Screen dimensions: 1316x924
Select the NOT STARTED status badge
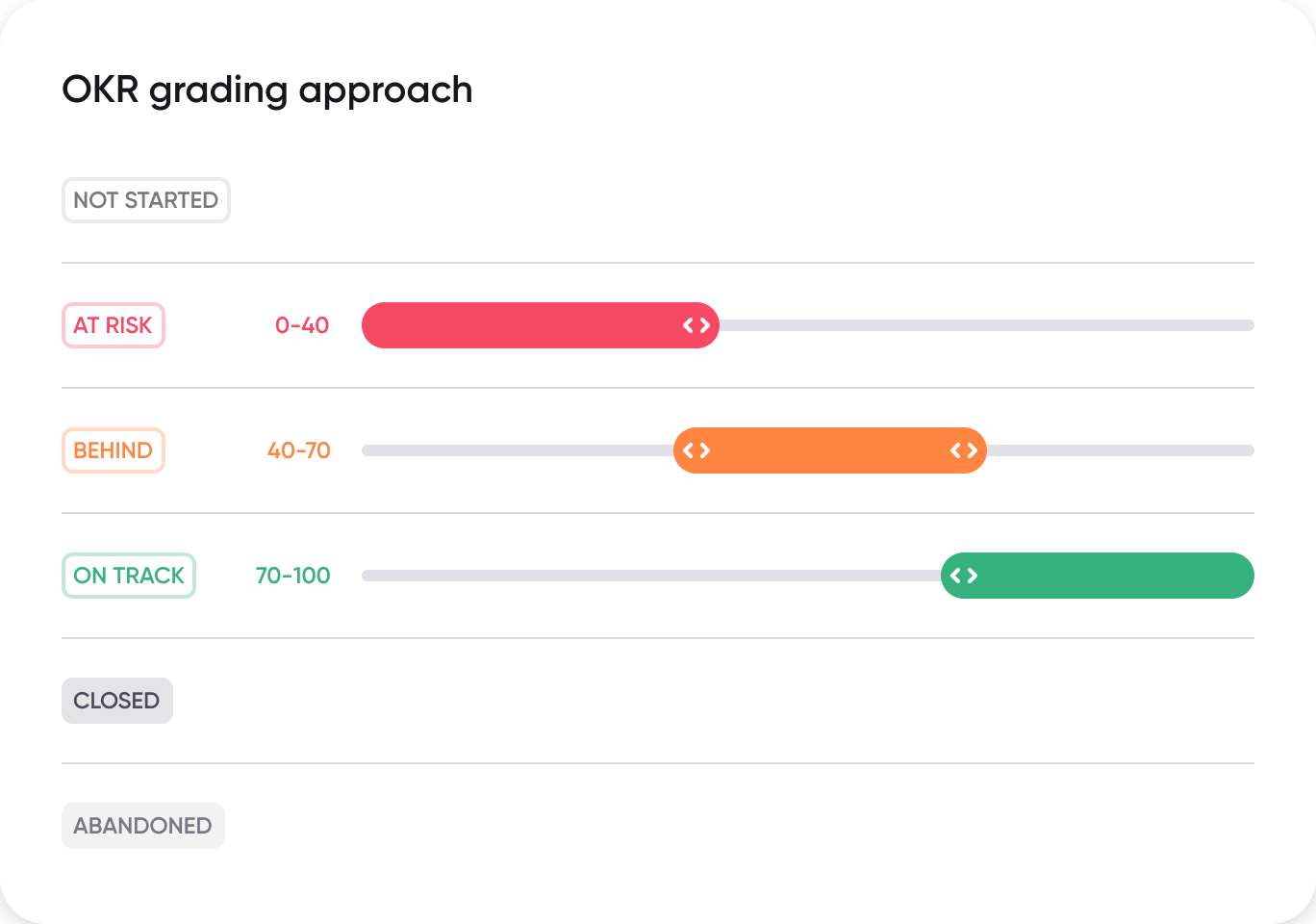(x=146, y=200)
